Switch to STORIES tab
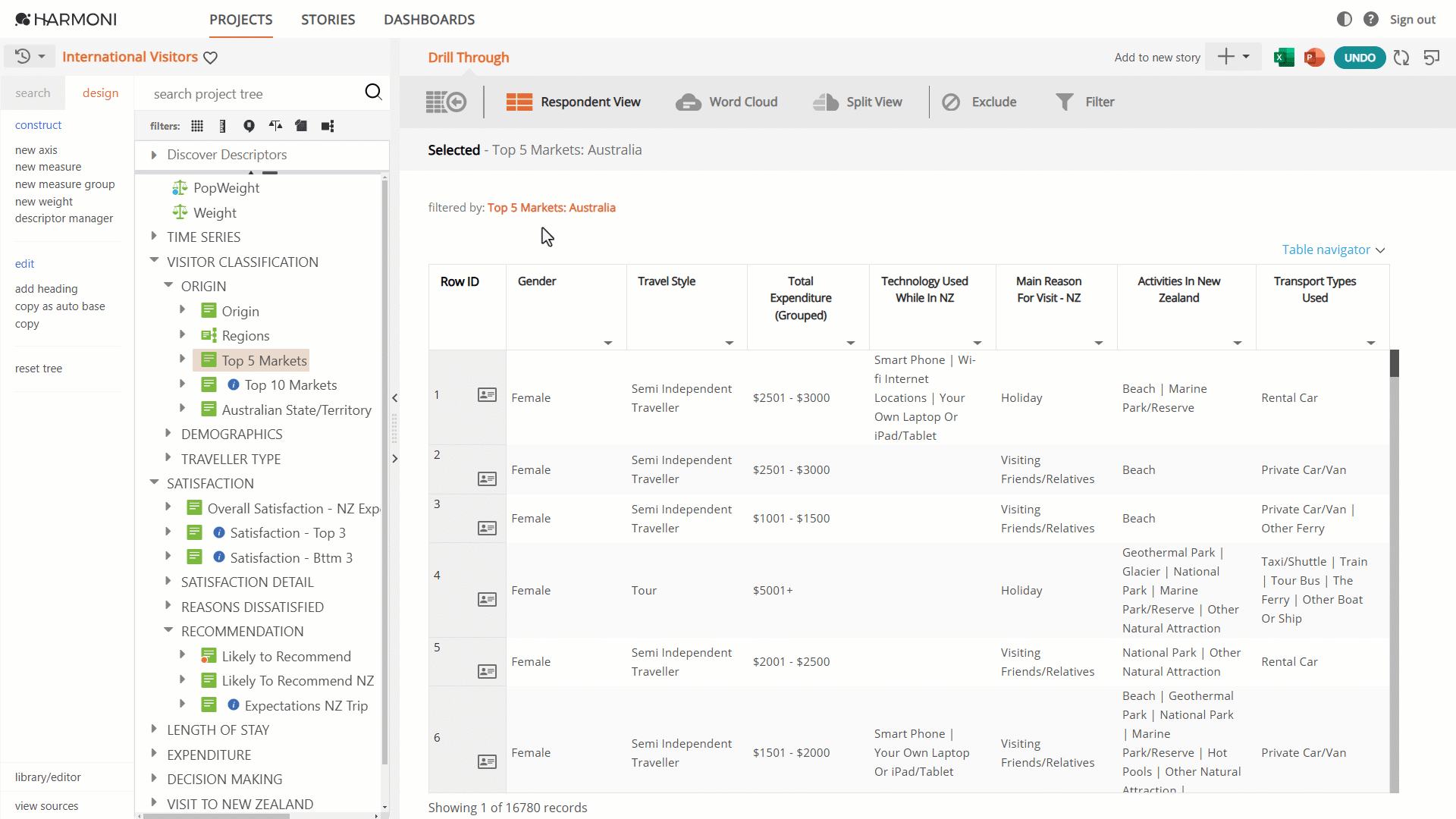Screen dimensions: 1456x819 [x=328, y=20]
